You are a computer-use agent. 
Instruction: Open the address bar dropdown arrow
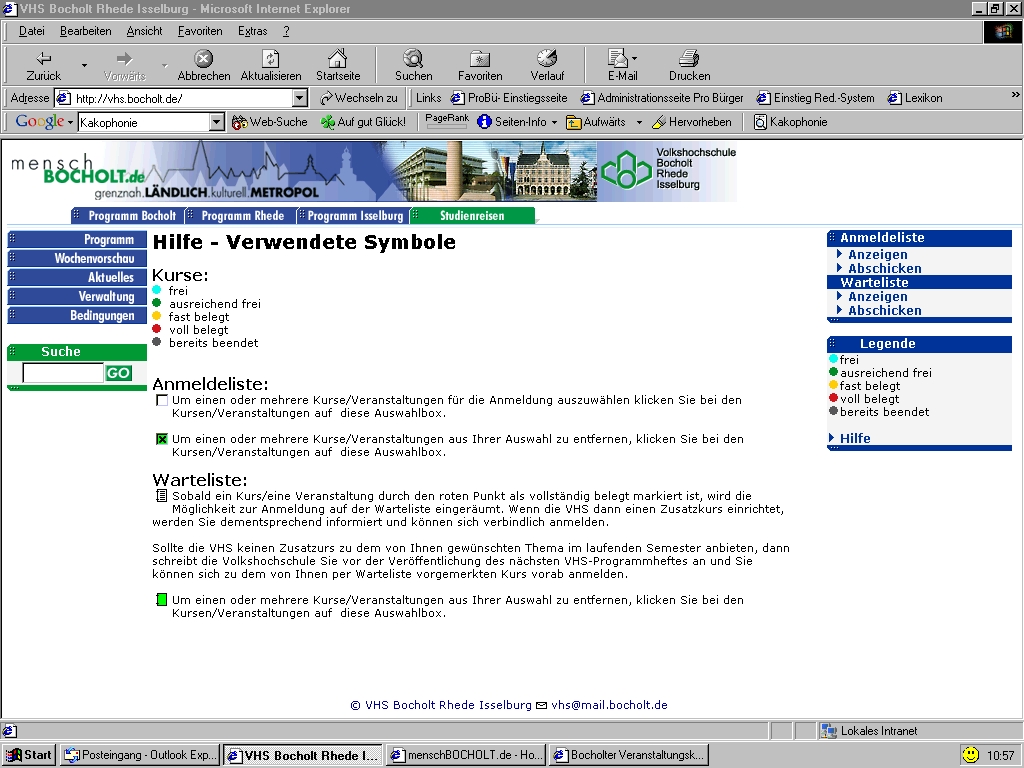pos(299,99)
